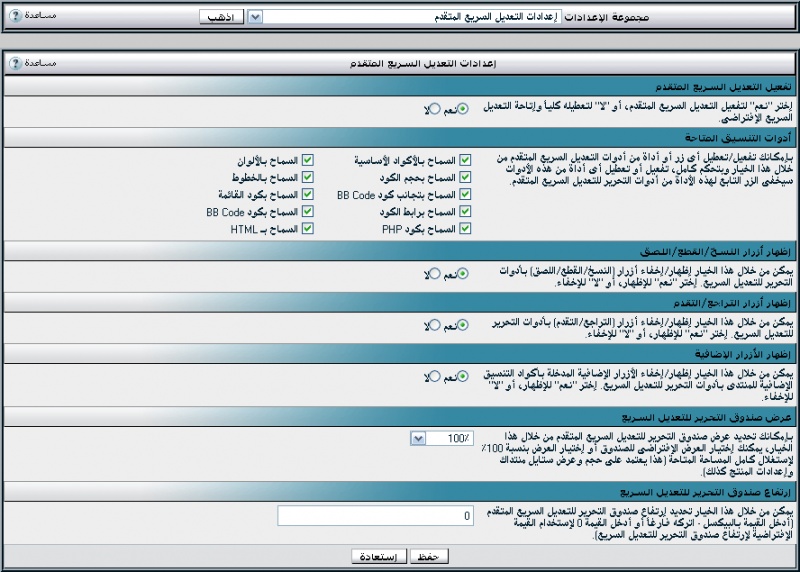Select لا for إظهار أزرار النسخ/القطع/اللصق
The image size is (800, 572).
435,274
